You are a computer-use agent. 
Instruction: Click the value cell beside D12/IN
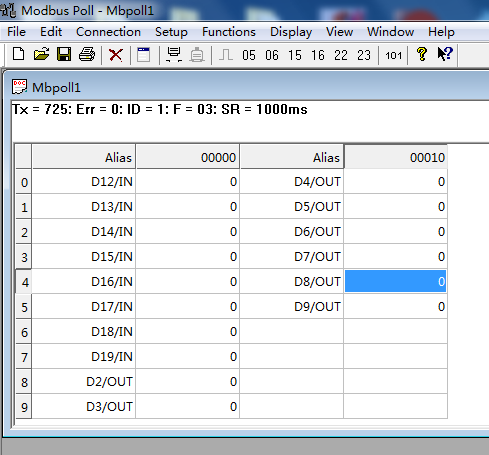coord(188,182)
